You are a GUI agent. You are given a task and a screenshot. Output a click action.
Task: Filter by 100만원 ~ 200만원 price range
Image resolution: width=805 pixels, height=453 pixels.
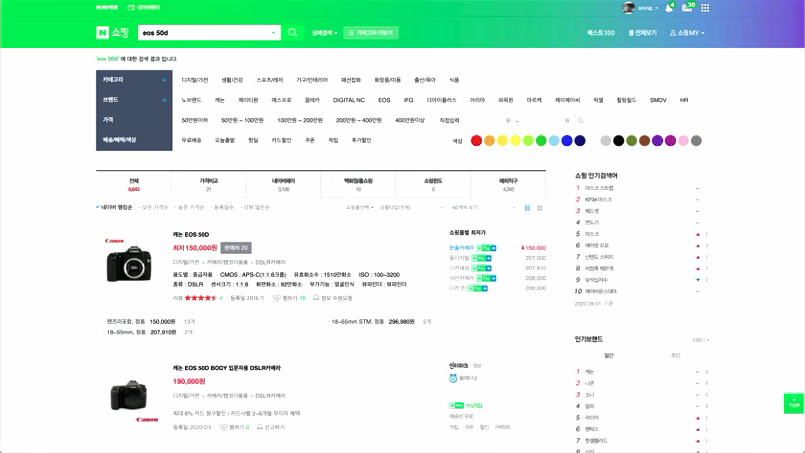point(300,120)
